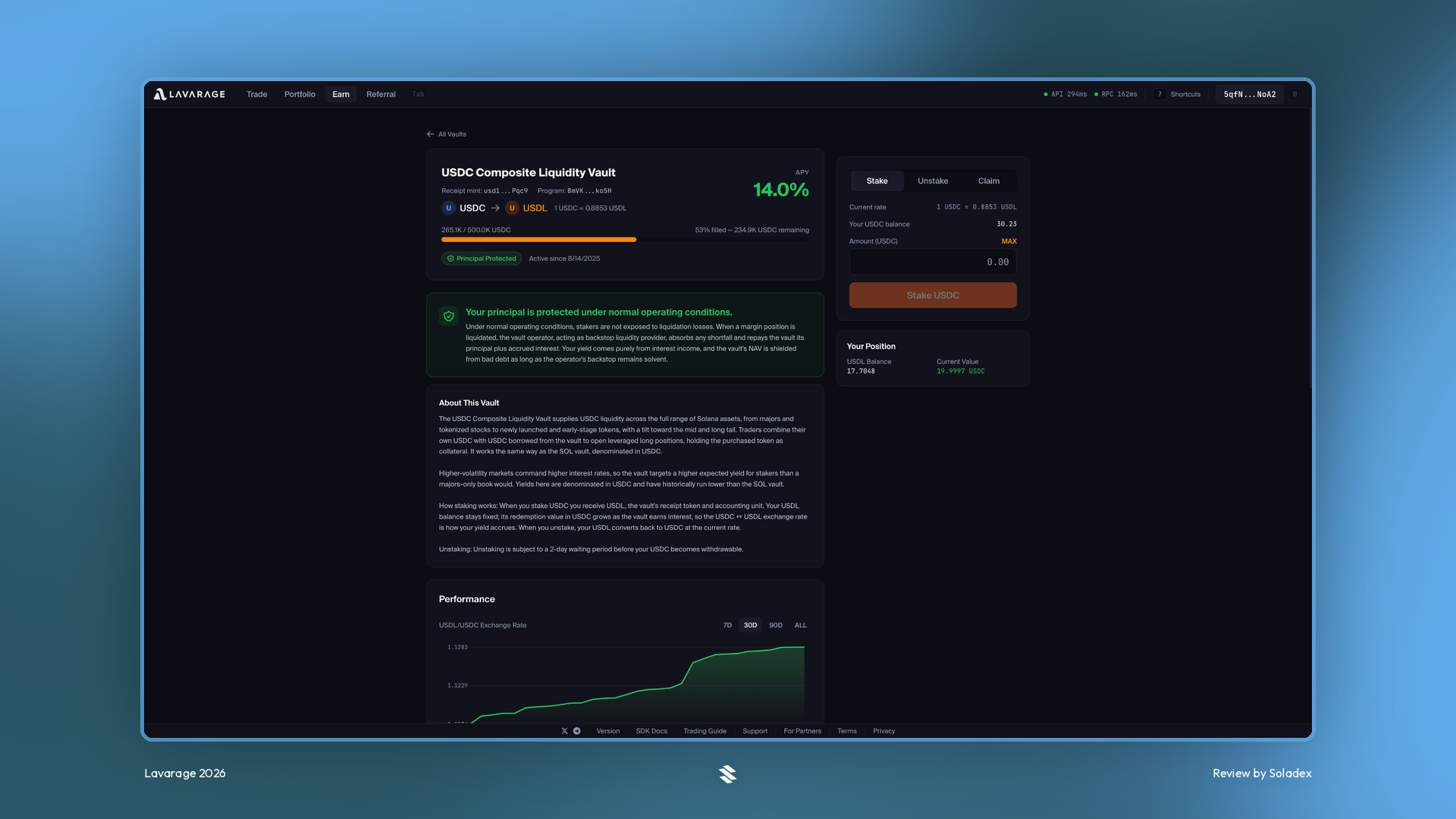Click the Principal Protected badge

(x=482, y=259)
